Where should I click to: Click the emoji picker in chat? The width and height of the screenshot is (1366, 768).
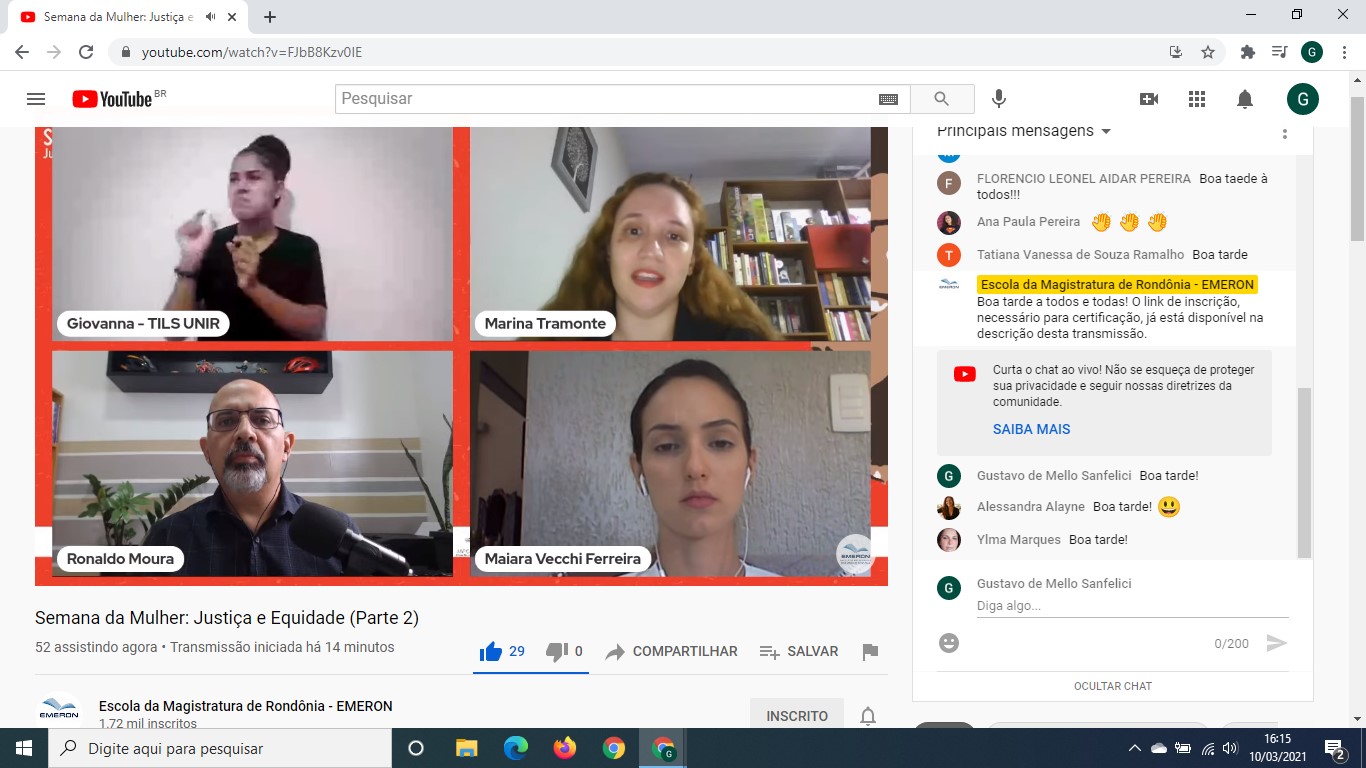pos(949,643)
